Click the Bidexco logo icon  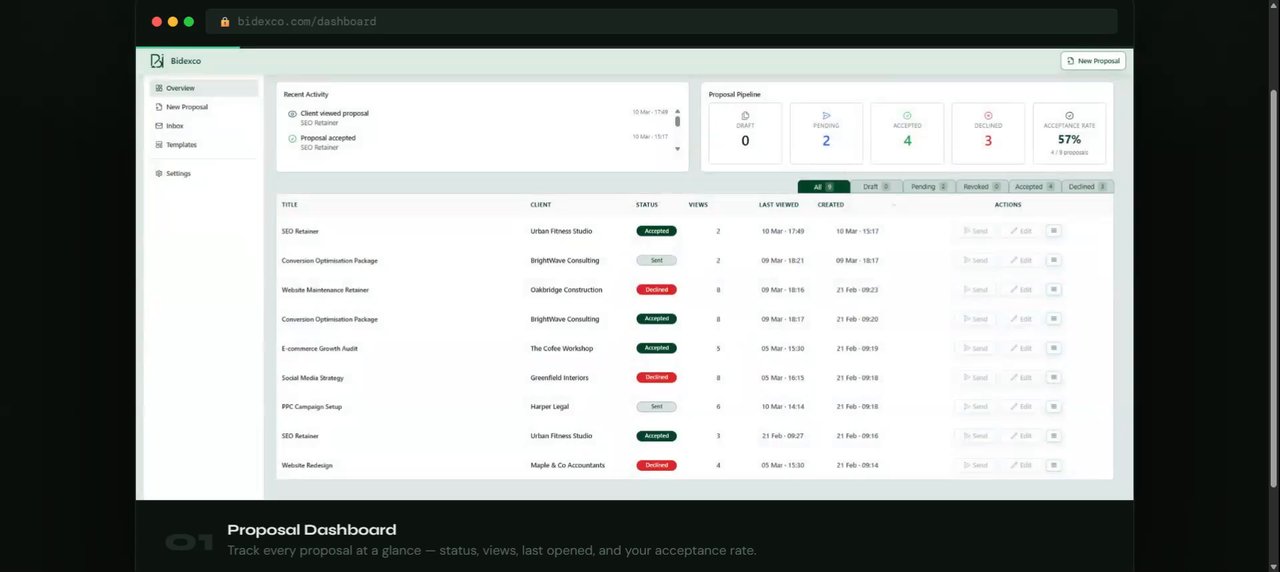pyautogui.click(x=157, y=61)
